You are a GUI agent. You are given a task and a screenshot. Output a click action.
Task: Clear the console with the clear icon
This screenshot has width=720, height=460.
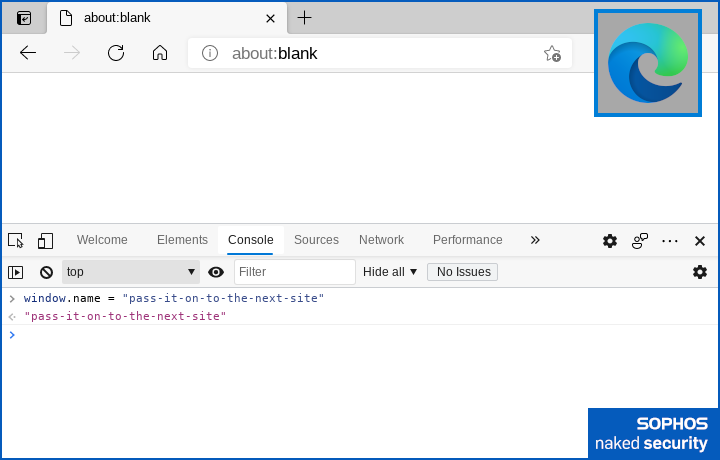click(x=46, y=272)
